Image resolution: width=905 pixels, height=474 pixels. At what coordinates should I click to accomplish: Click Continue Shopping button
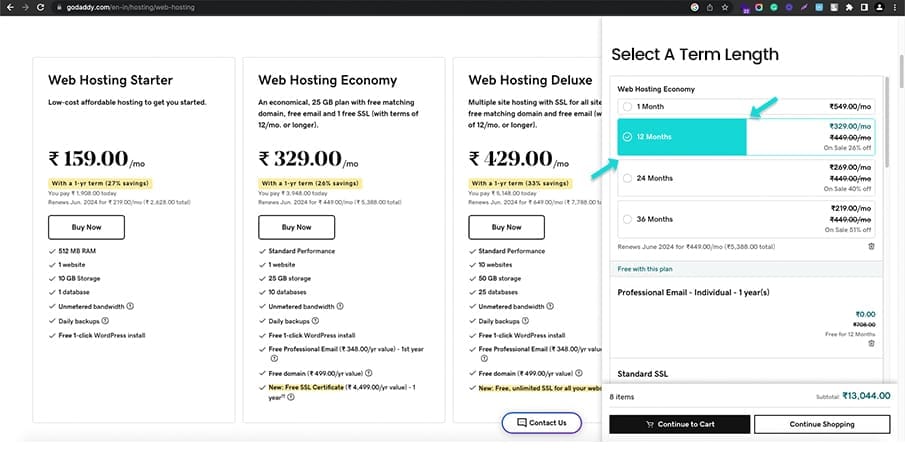pyautogui.click(x=821, y=424)
